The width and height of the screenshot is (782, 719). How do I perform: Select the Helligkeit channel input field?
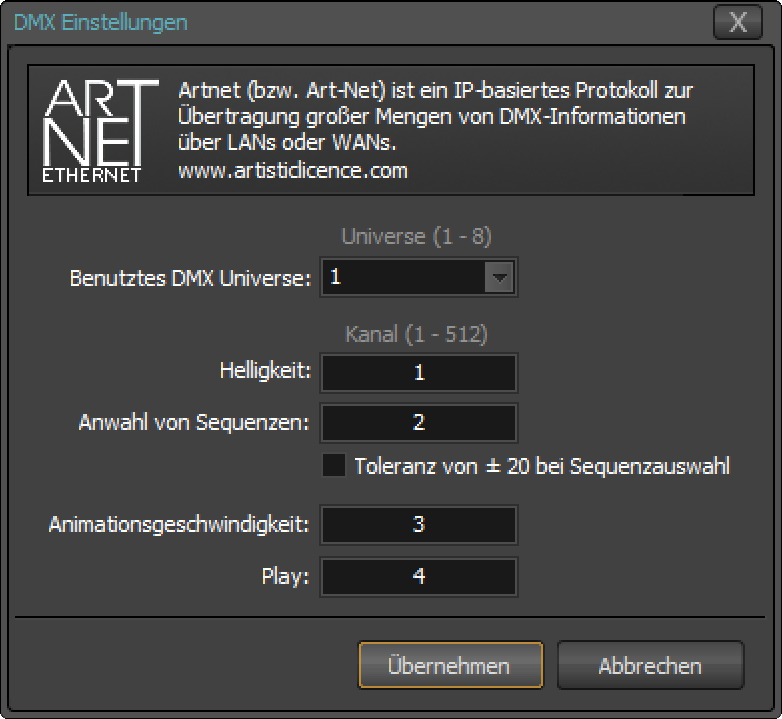[x=418, y=373]
